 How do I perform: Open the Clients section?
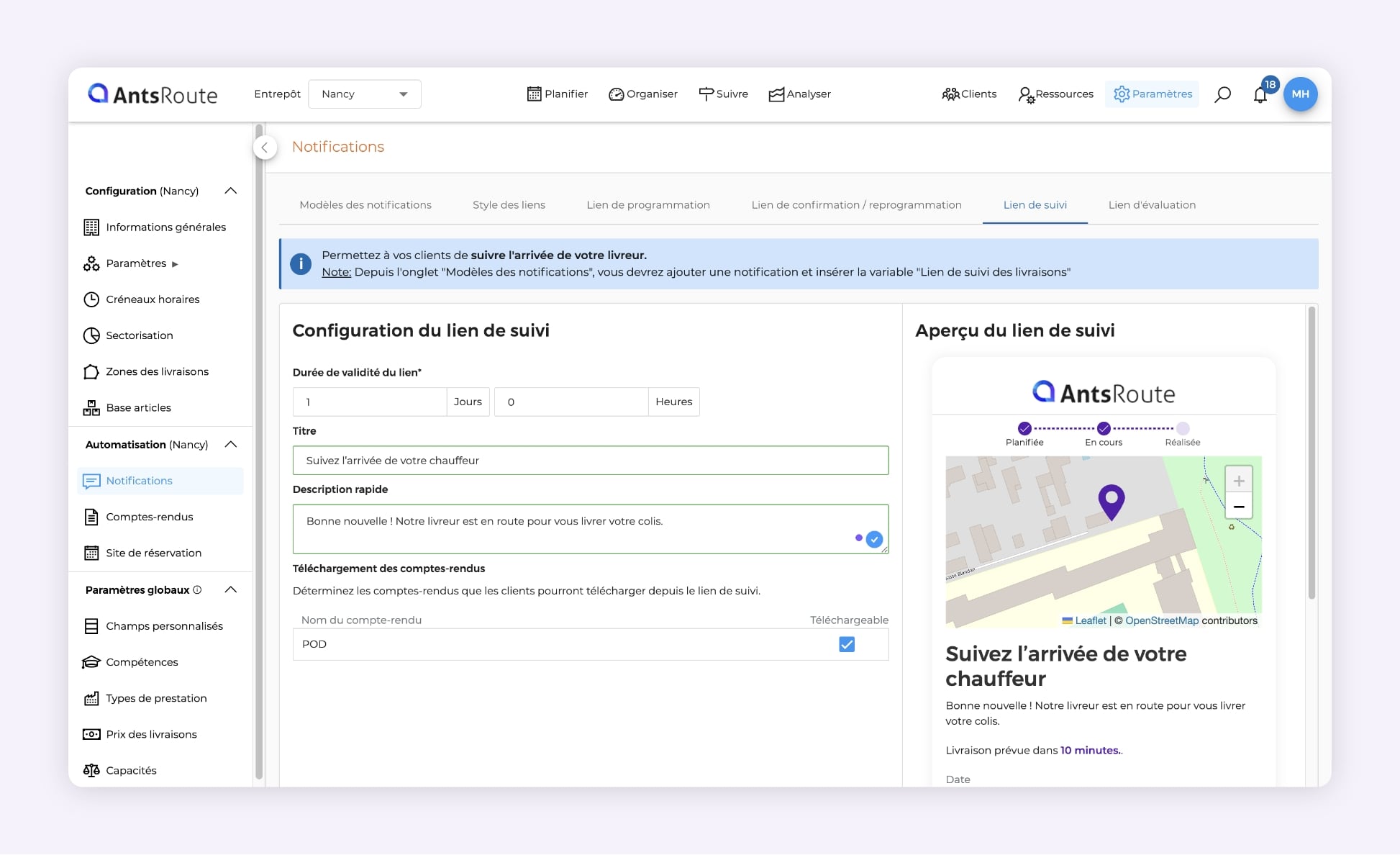pos(968,94)
